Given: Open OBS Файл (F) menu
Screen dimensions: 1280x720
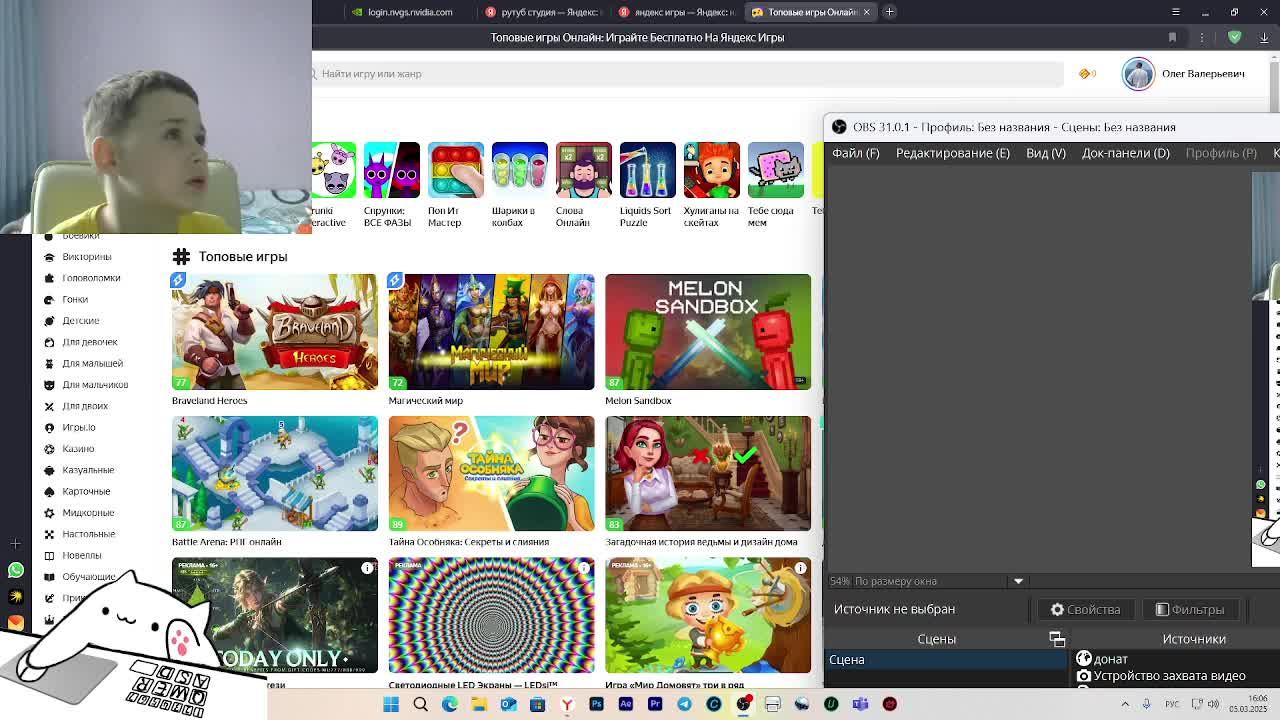Looking at the screenshot, I should (856, 153).
